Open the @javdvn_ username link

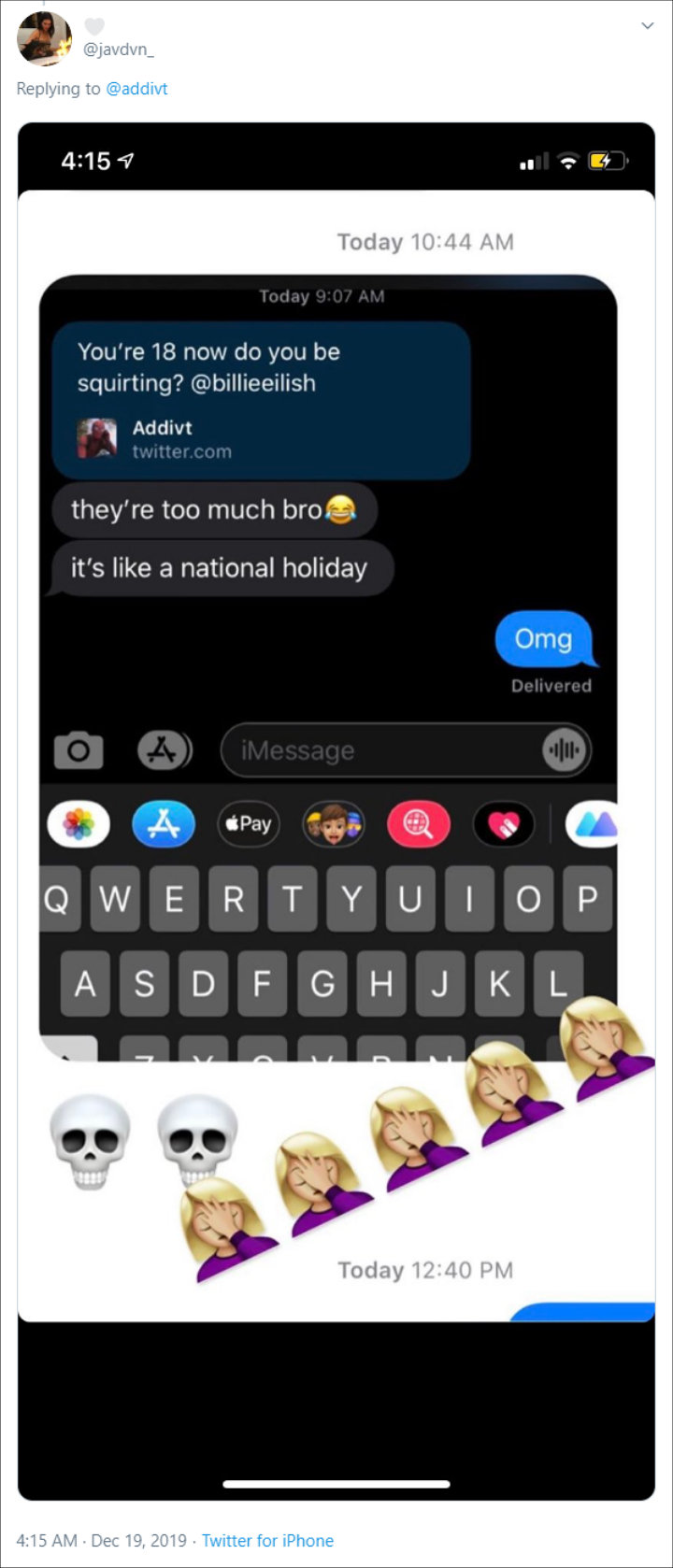119,50
